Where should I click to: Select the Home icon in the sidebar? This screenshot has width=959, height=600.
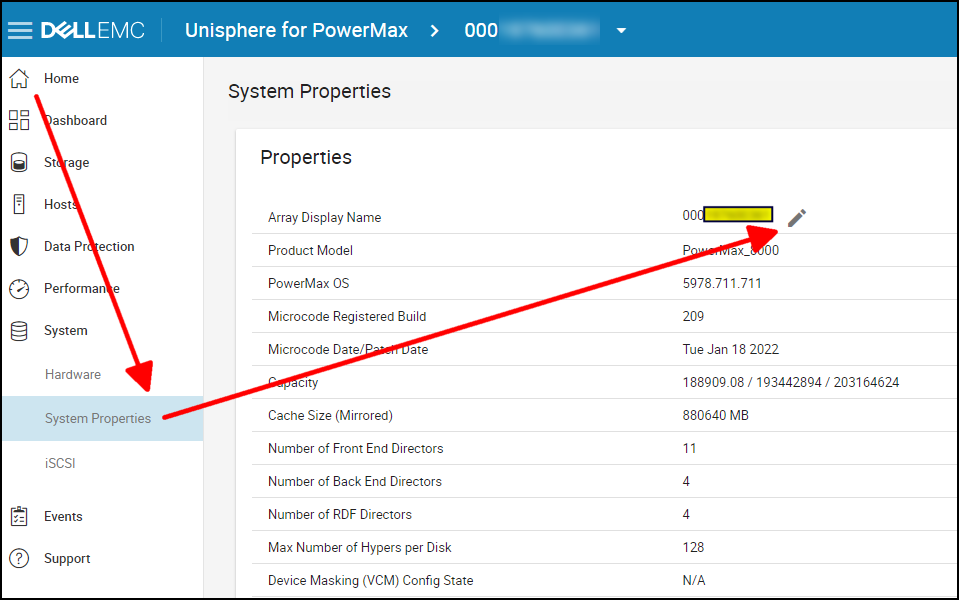point(18,78)
